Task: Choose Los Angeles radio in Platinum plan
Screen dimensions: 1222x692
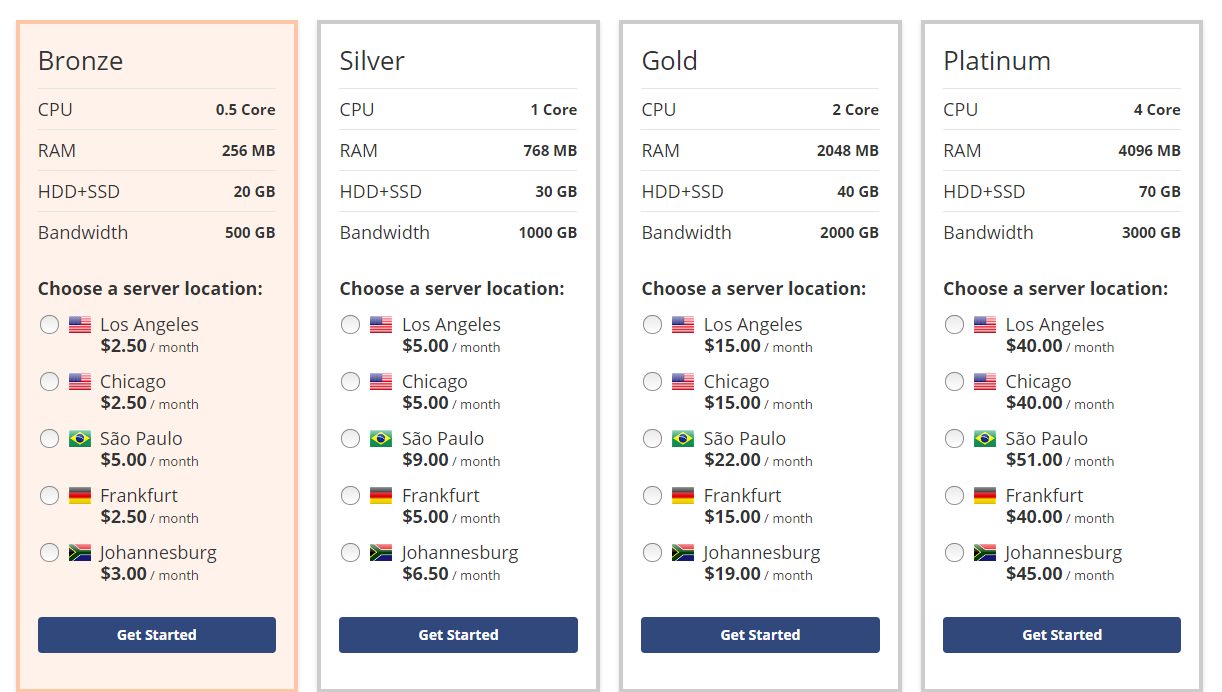Action: (x=954, y=324)
